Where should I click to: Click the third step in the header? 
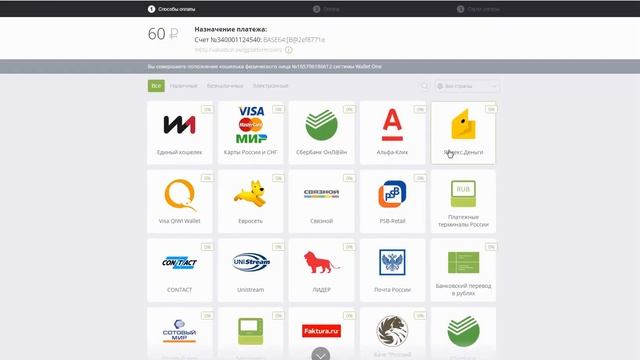click(x=478, y=9)
